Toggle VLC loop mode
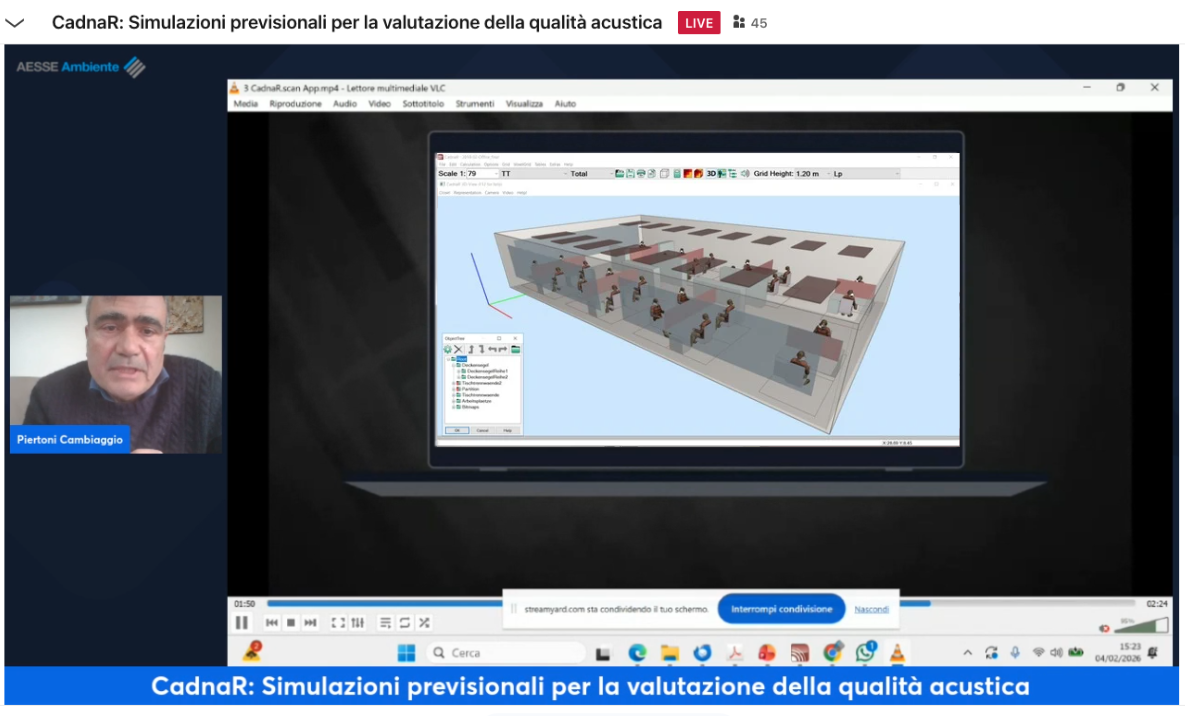 [x=405, y=623]
